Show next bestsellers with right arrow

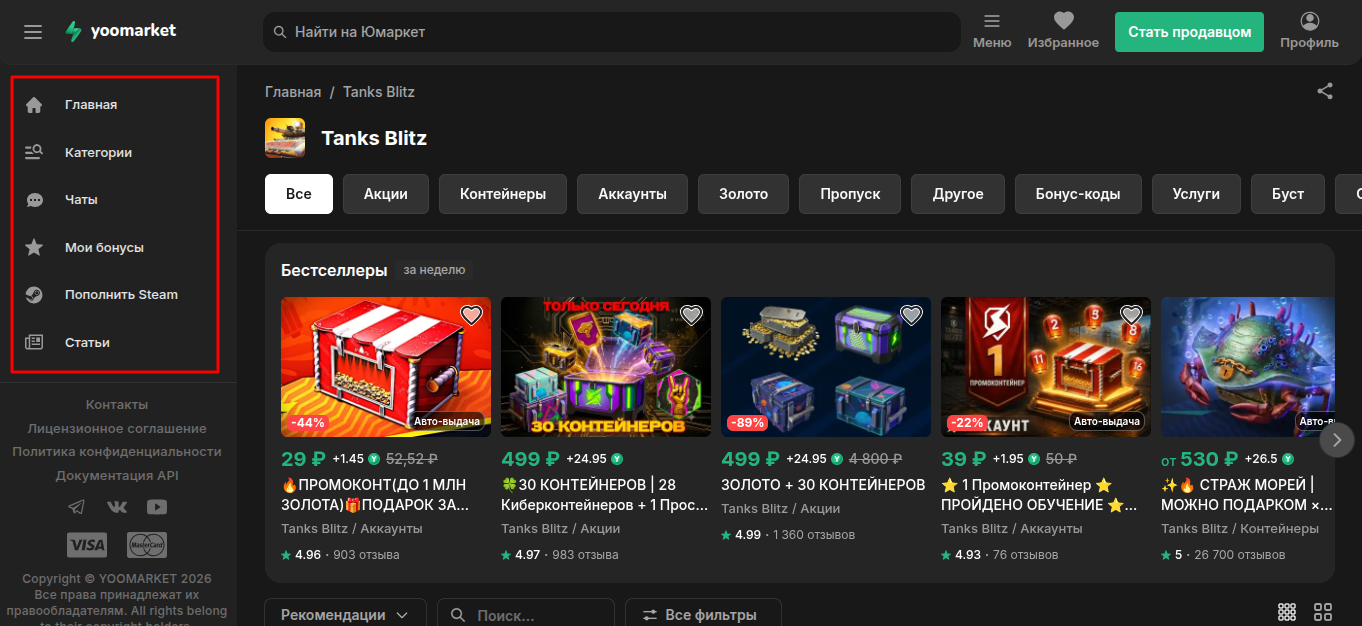click(1337, 439)
